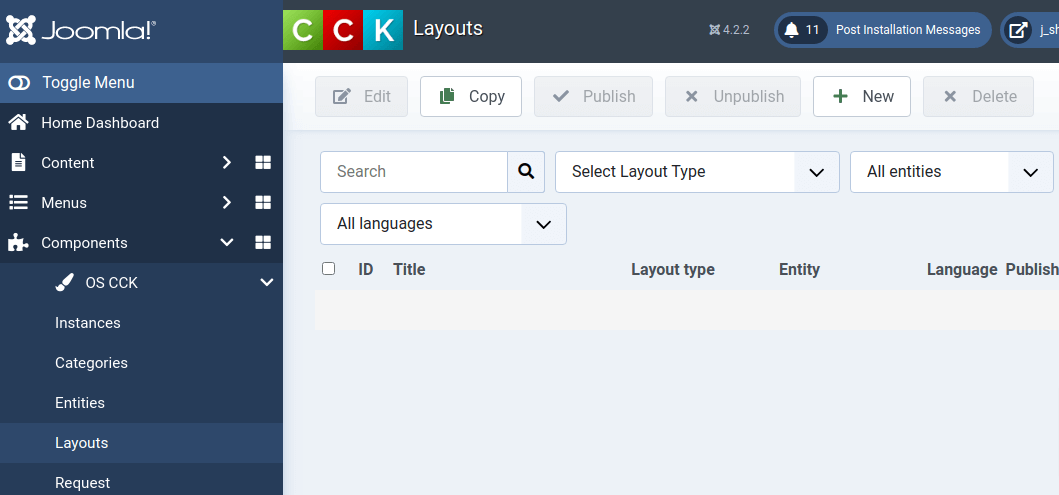The image size is (1059, 495).
Task: Create a new layout with New
Action: pyautogui.click(x=862, y=97)
